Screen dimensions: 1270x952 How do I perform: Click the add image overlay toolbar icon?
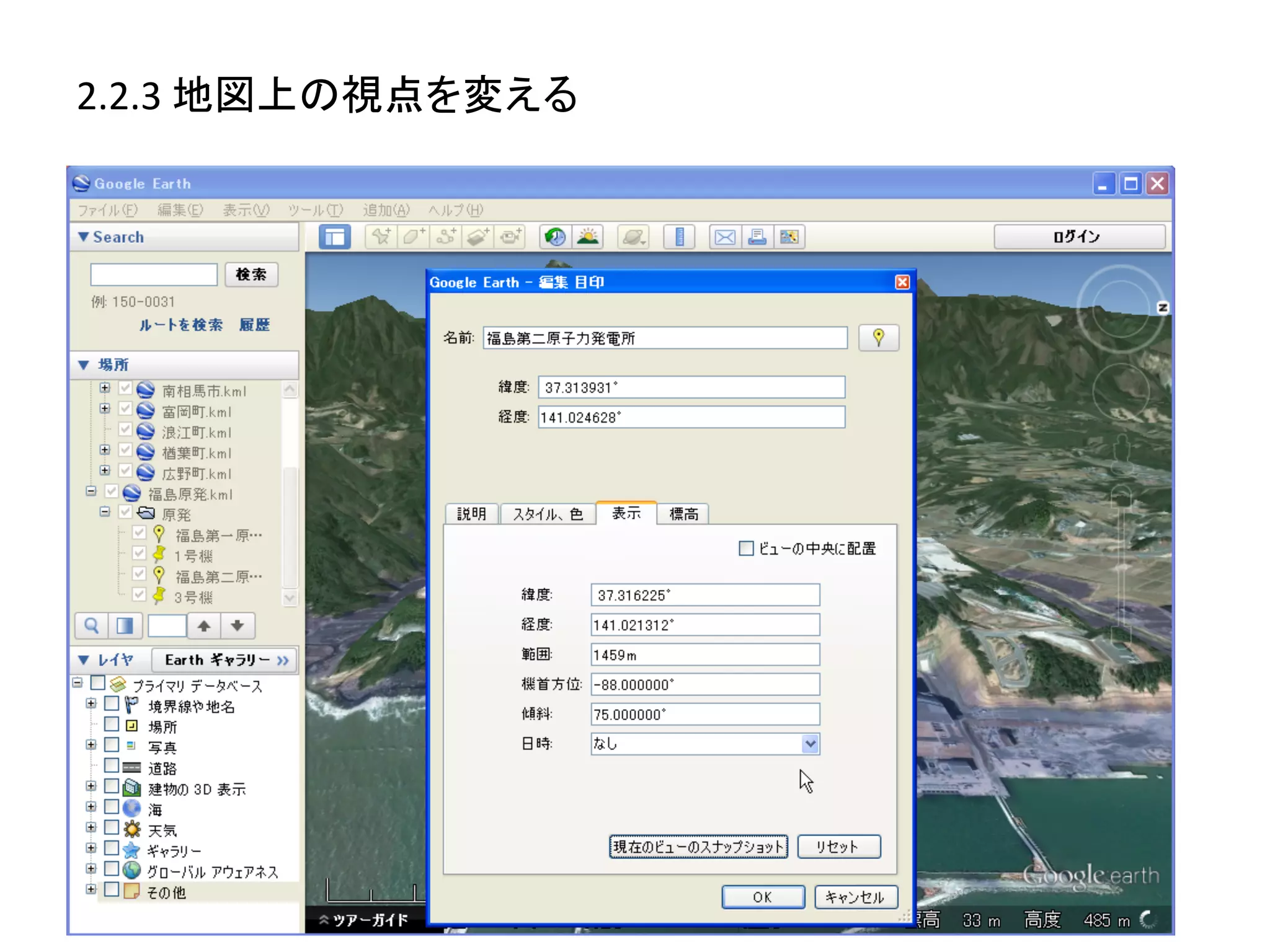coord(477,237)
